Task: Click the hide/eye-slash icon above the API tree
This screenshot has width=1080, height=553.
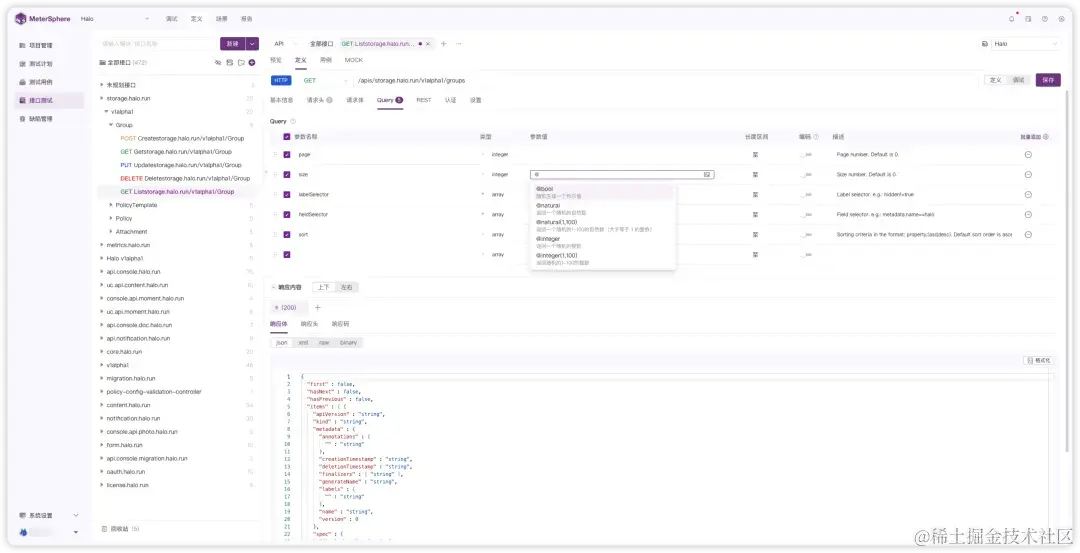Action: pos(218,63)
